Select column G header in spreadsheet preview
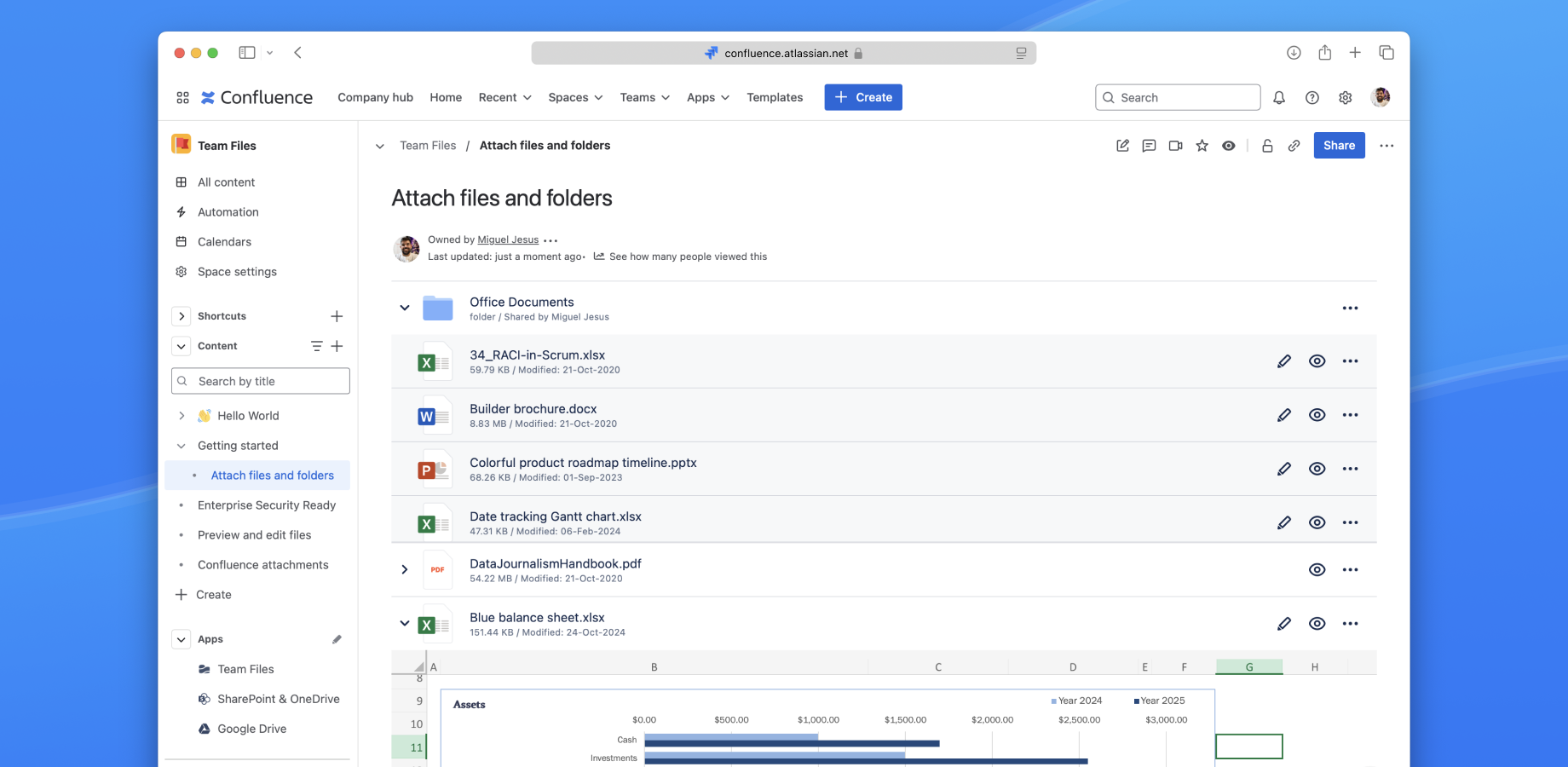 pyautogui.click(x=1248, y=667)
